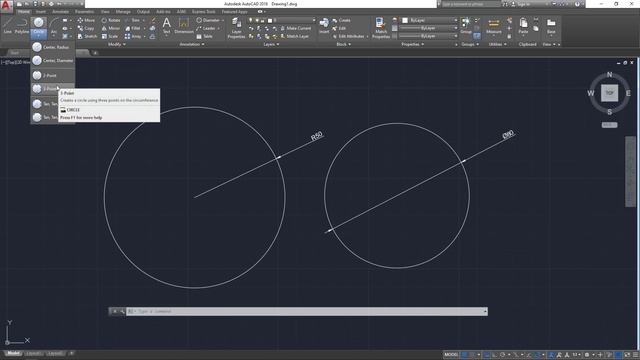Viewport: 640px width, 360px height.
Task: Select the Dimension tool
Action: coord(184,25)
